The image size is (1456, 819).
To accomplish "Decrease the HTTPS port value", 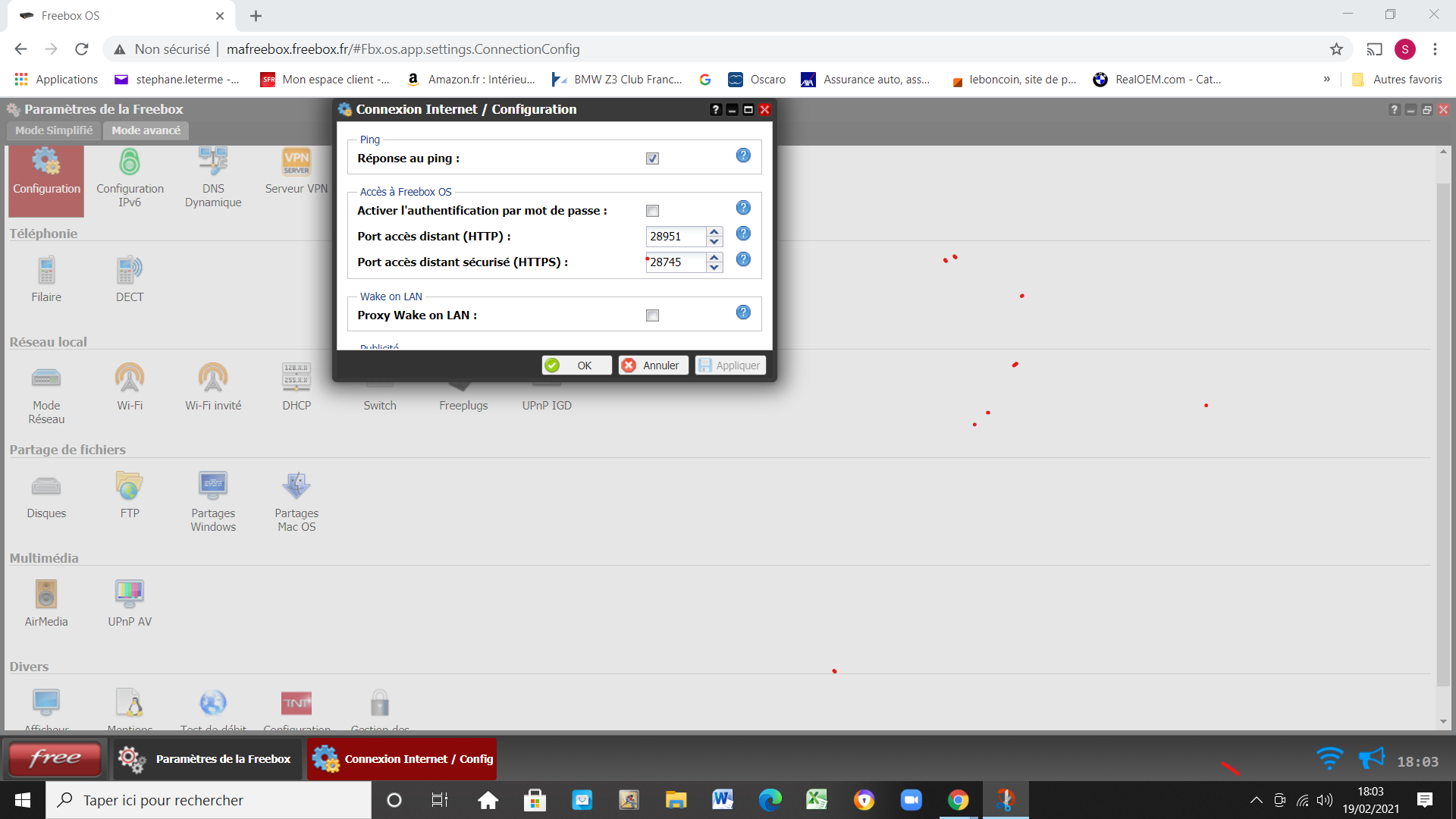I will 714,268.
